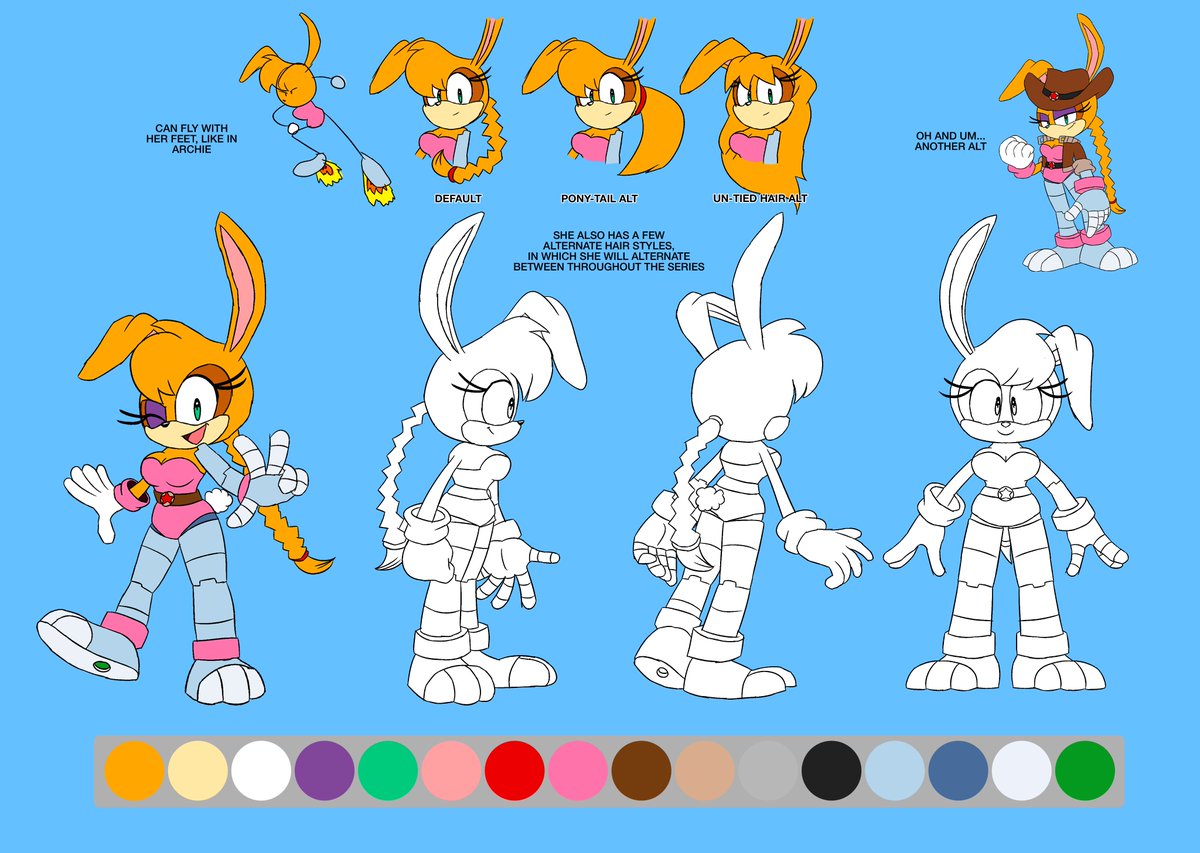1200x853 pixels.
Task: Sample the tan beige swatch
Action: pyautogui.click(x=705, y=771)
